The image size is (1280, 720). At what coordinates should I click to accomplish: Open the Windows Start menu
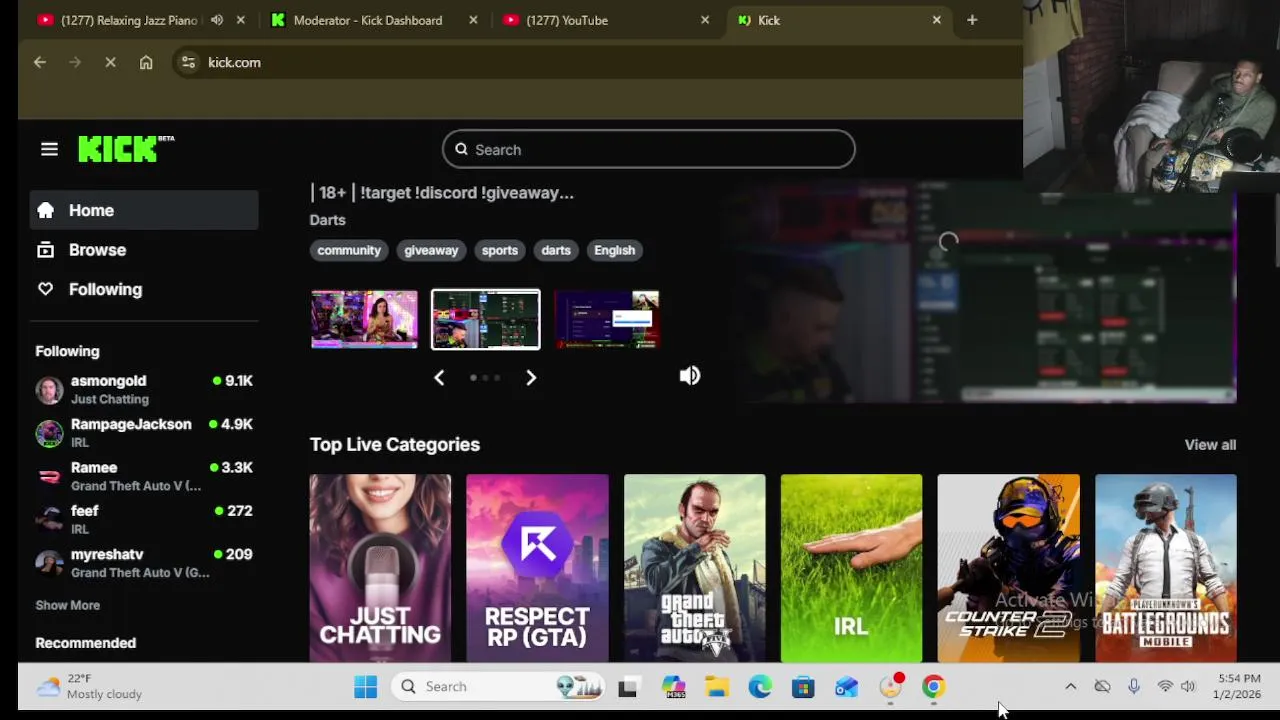pos(365,687)
